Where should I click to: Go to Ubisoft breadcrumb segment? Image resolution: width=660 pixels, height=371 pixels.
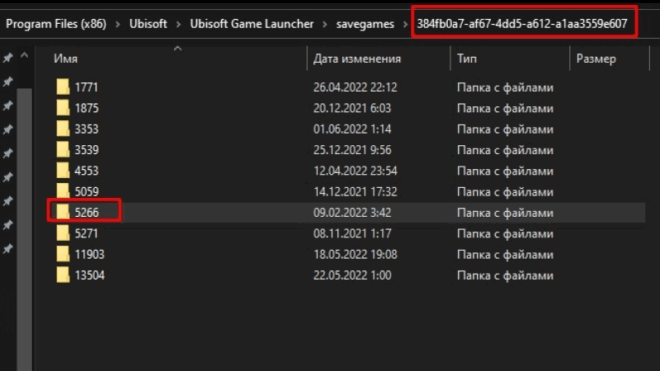coord(148,24)
